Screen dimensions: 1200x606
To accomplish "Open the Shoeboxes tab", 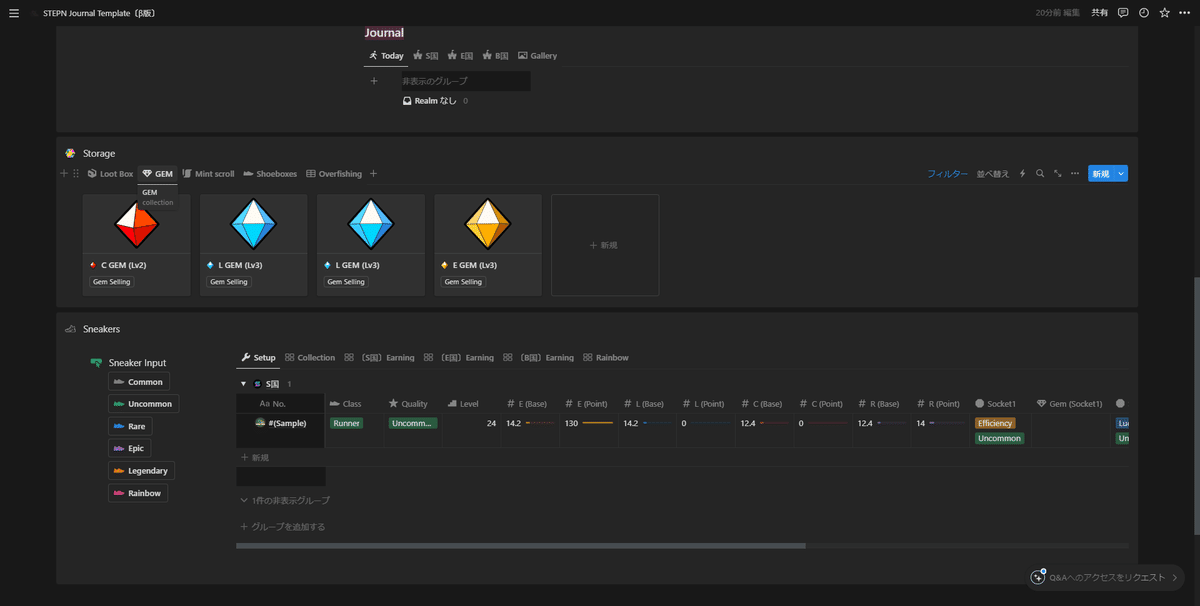I will (x=270, y=174).
